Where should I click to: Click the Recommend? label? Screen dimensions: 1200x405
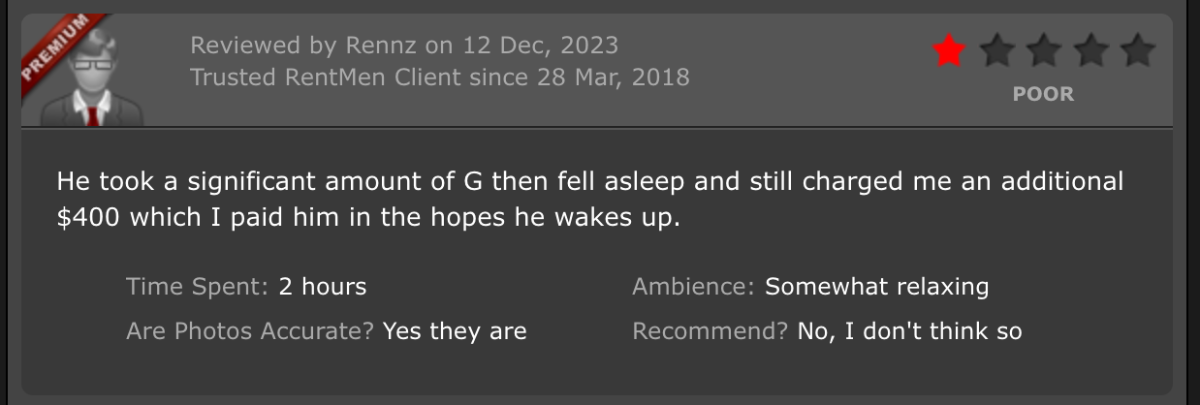tap(710, 332)
